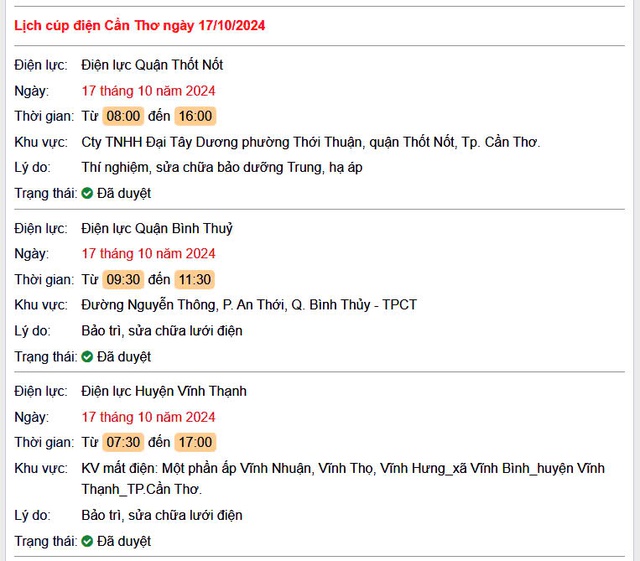Click Điện lực Huyện Vĩnh Thạnh name
This screenshot has height=561, width=640.
[x=164, y=391]
